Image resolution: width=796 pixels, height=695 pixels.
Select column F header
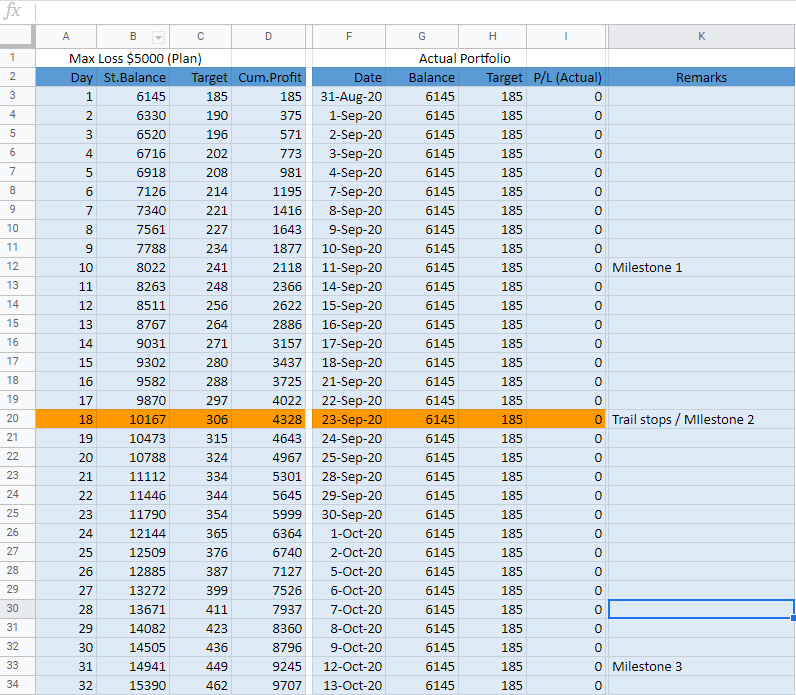[x=349, y=37]
